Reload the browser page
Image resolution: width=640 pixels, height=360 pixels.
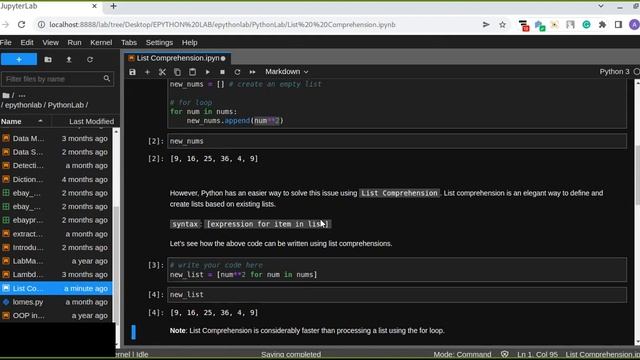pos(21,24)
